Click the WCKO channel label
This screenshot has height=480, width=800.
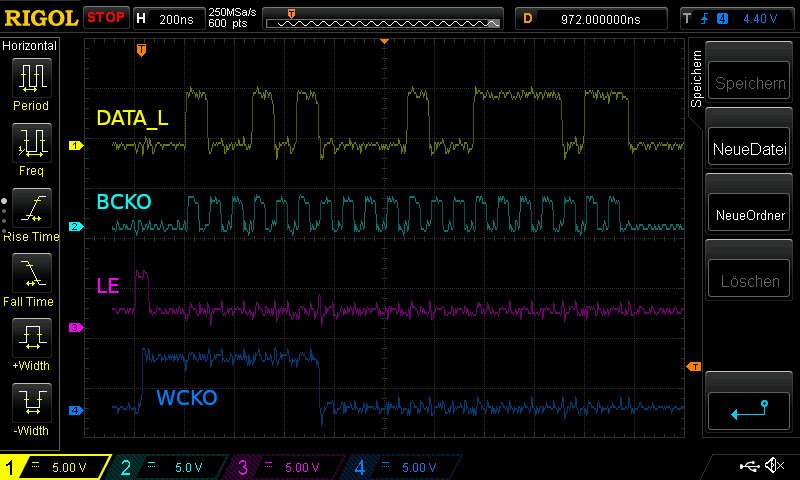(187, 397)
